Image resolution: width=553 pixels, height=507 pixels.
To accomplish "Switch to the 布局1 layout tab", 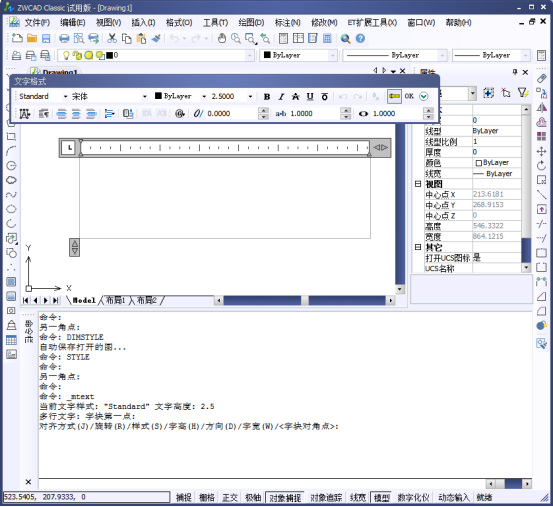I will [116, 300].
